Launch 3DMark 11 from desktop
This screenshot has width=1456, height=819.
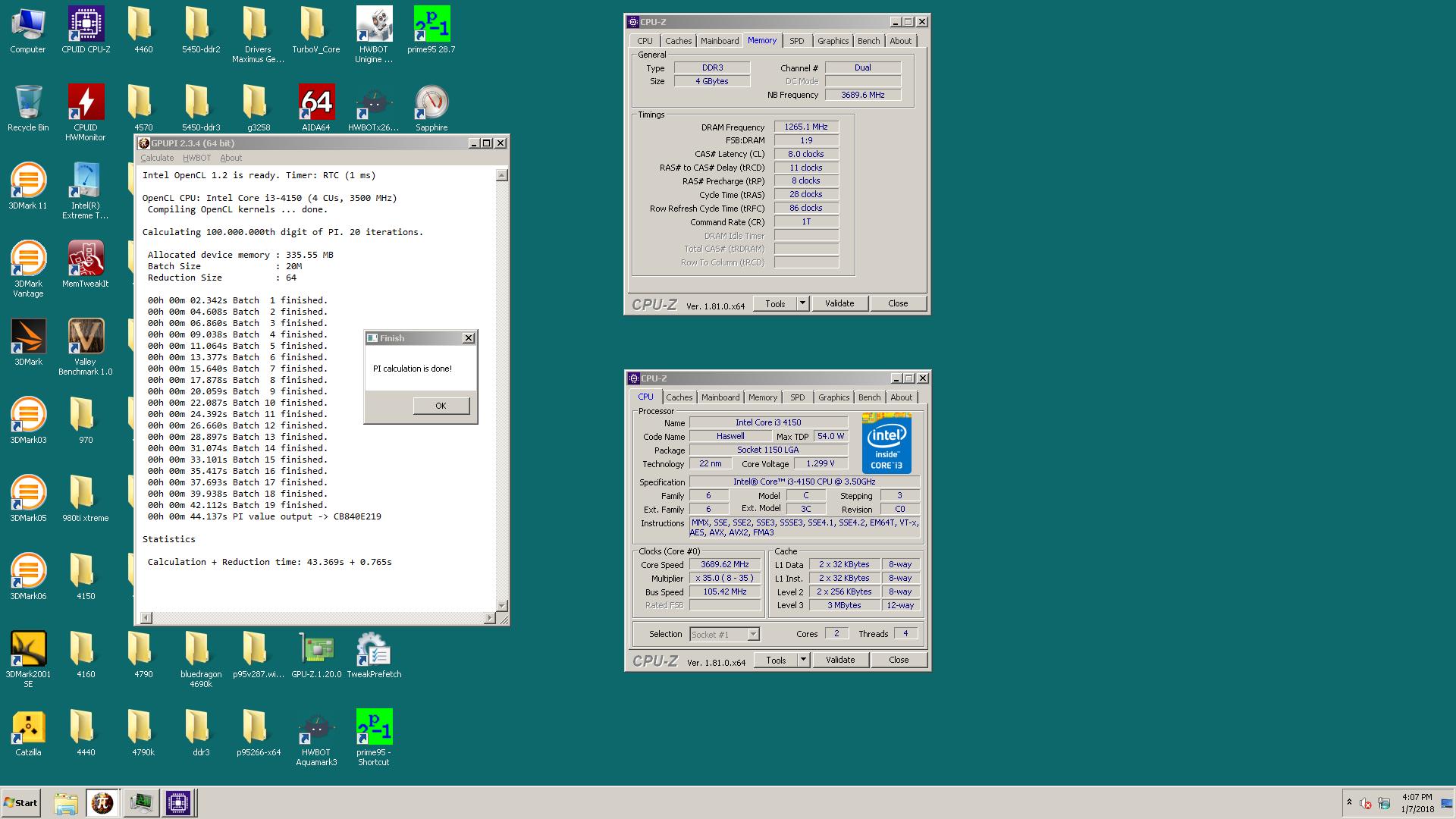pyautogui.click(x=28, y=186)
